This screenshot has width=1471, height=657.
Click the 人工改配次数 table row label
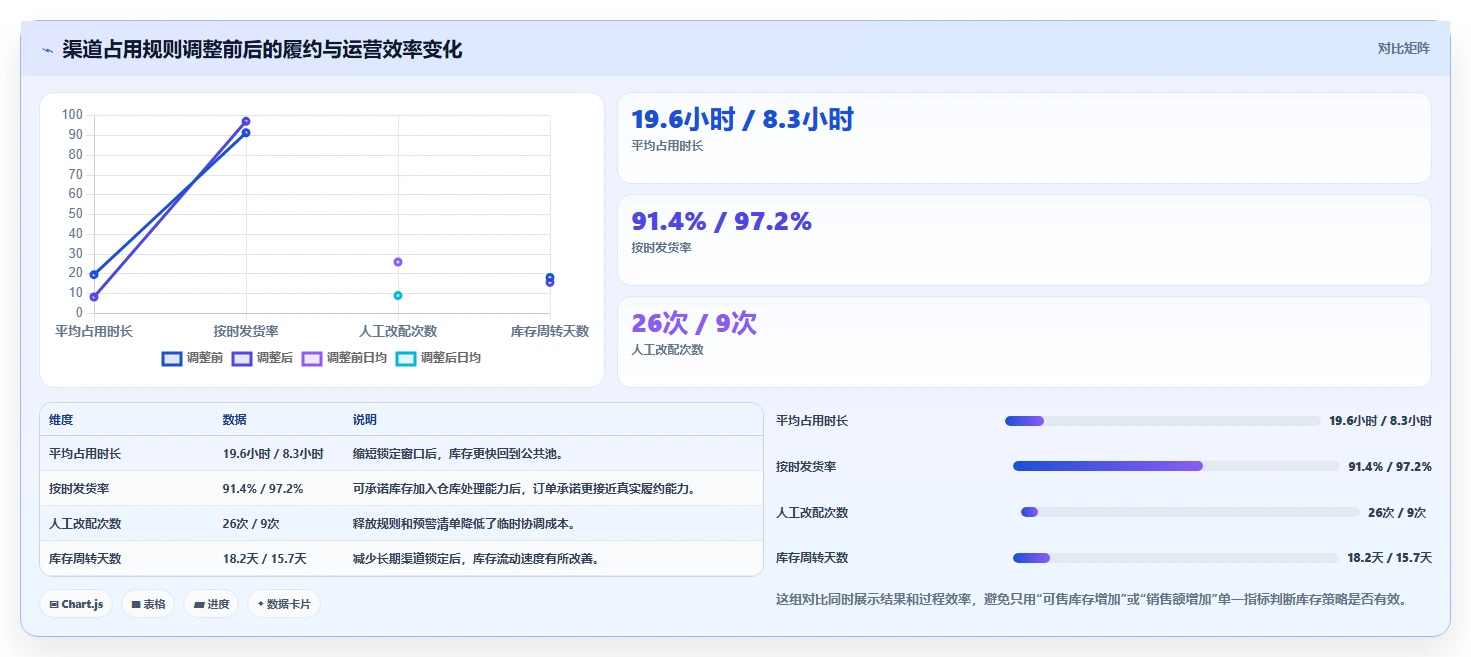pyautogui.click(x=85, y=524)
